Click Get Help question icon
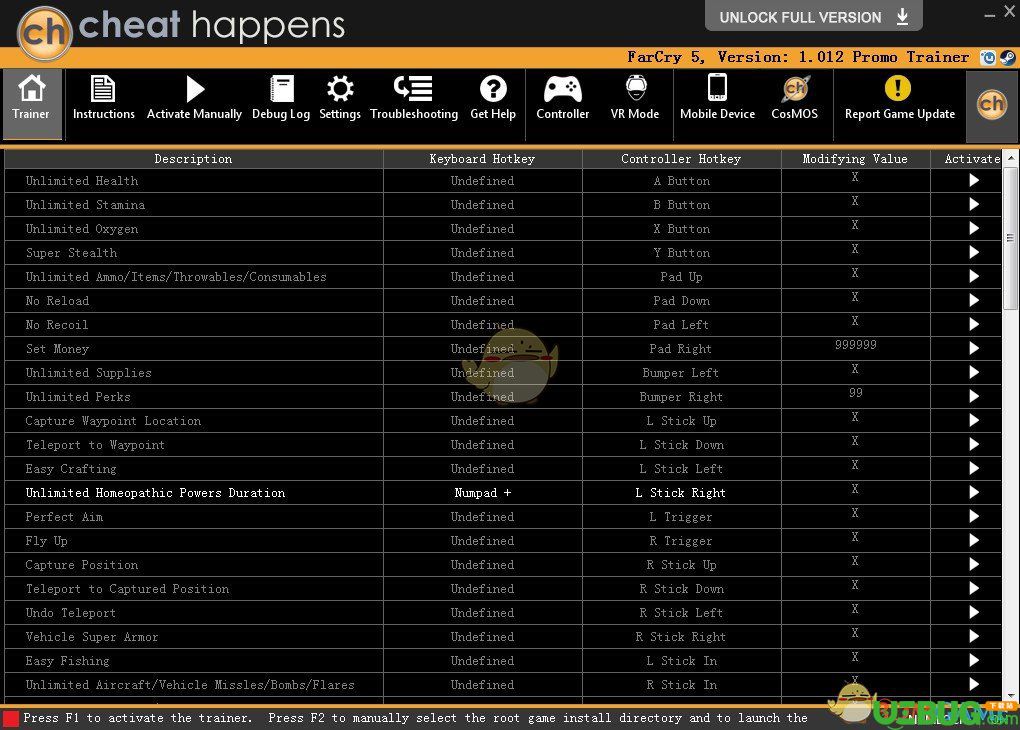 tap(493, 99)
